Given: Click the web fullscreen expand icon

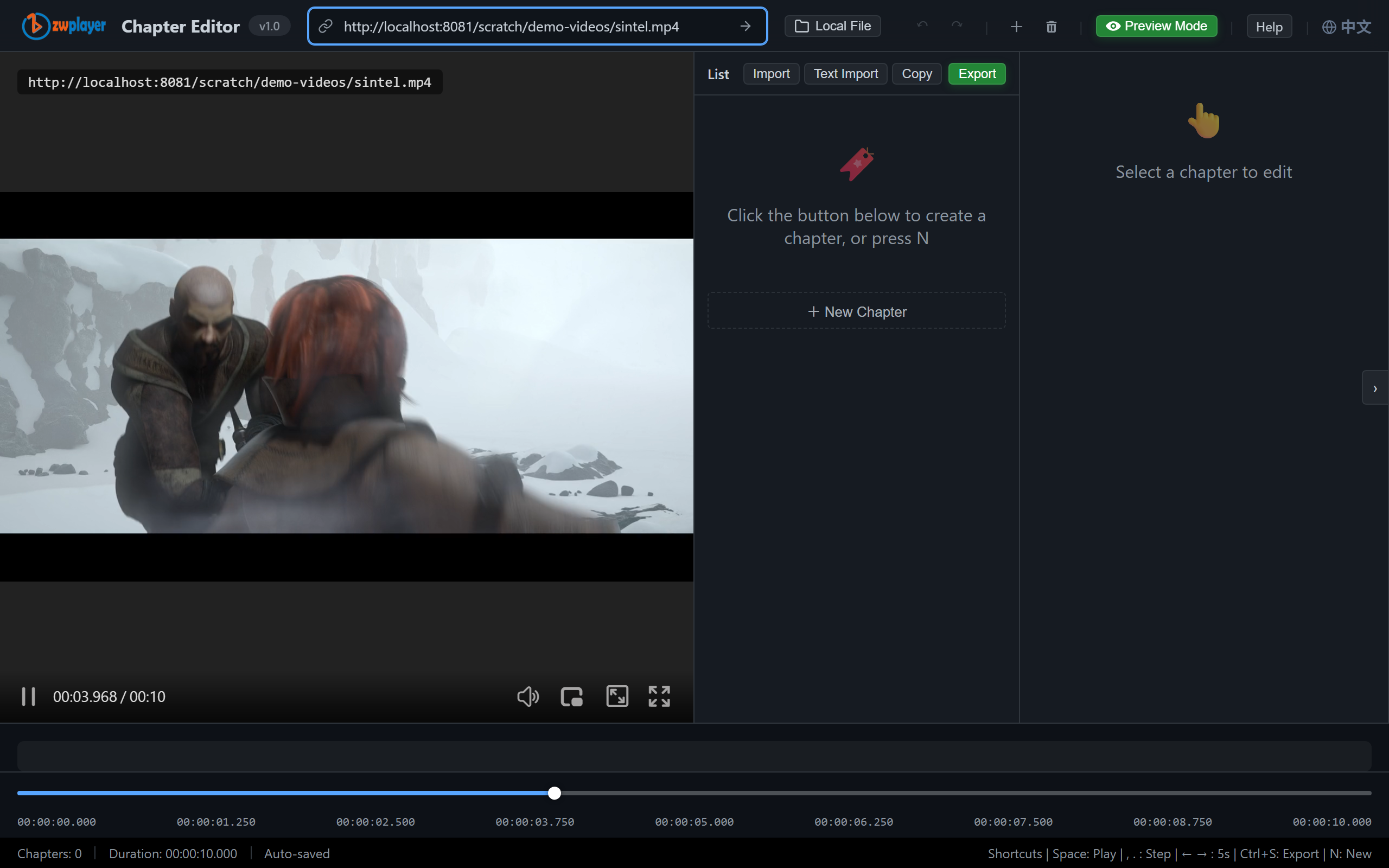Looking at the screenshot, I should pos(617,697).
